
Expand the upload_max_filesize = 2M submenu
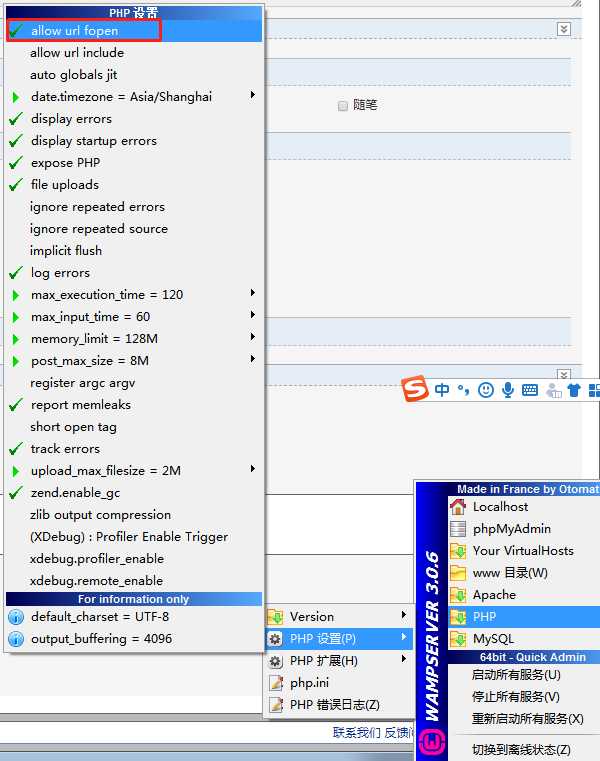(134, 471)
